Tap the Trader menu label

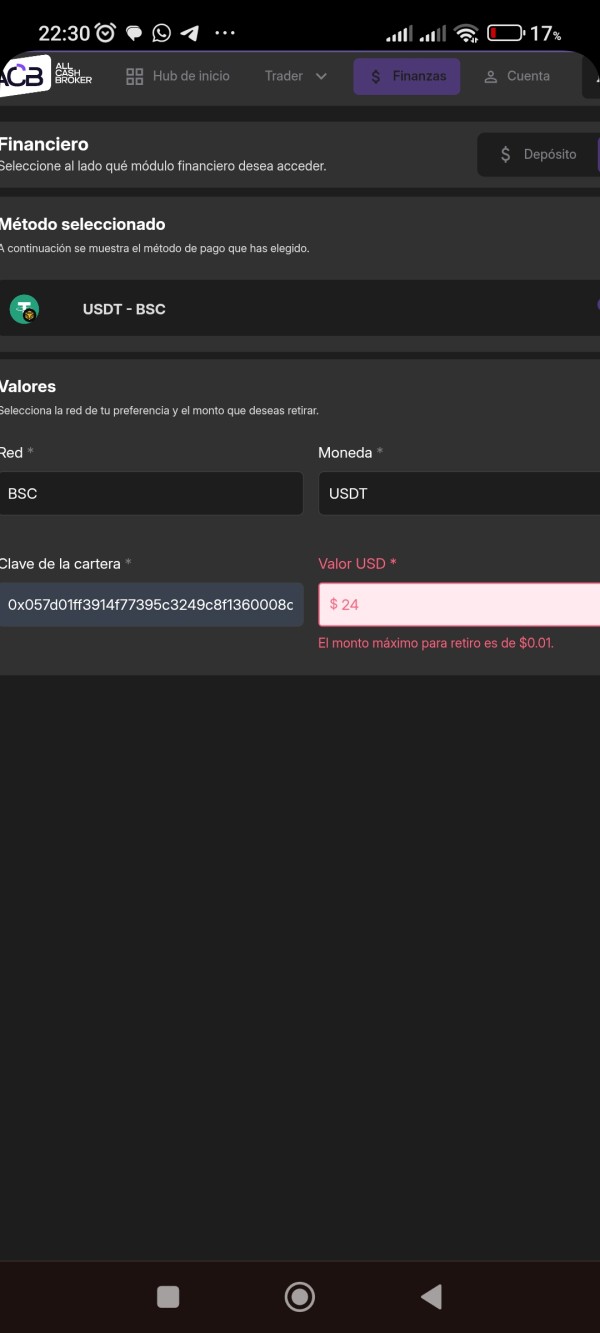pyautogui.click(x=284, y=76)
